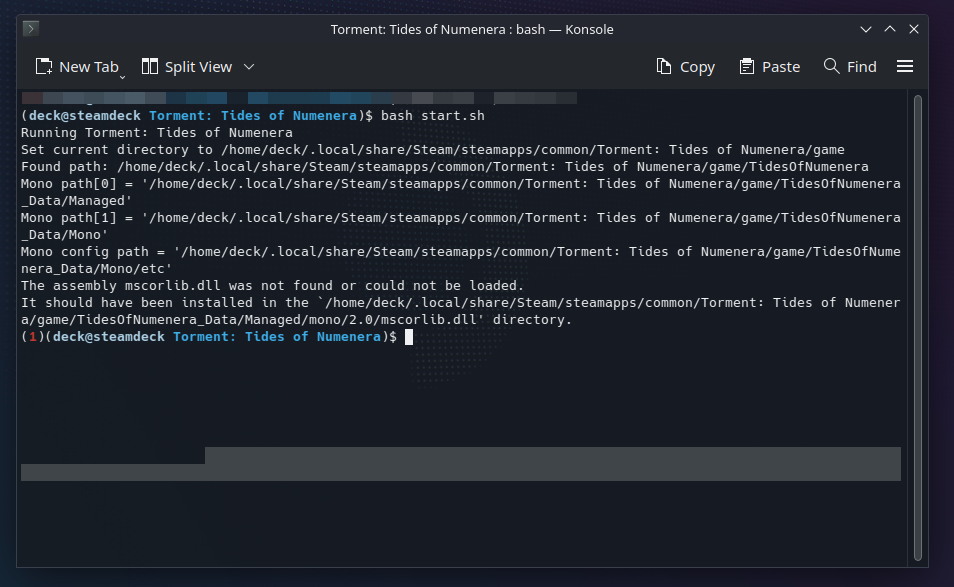Click 'The assembly mscorlib.dll was not found' line
The width and height of the screenshot is (954, 587).
(x=273, y=286)
